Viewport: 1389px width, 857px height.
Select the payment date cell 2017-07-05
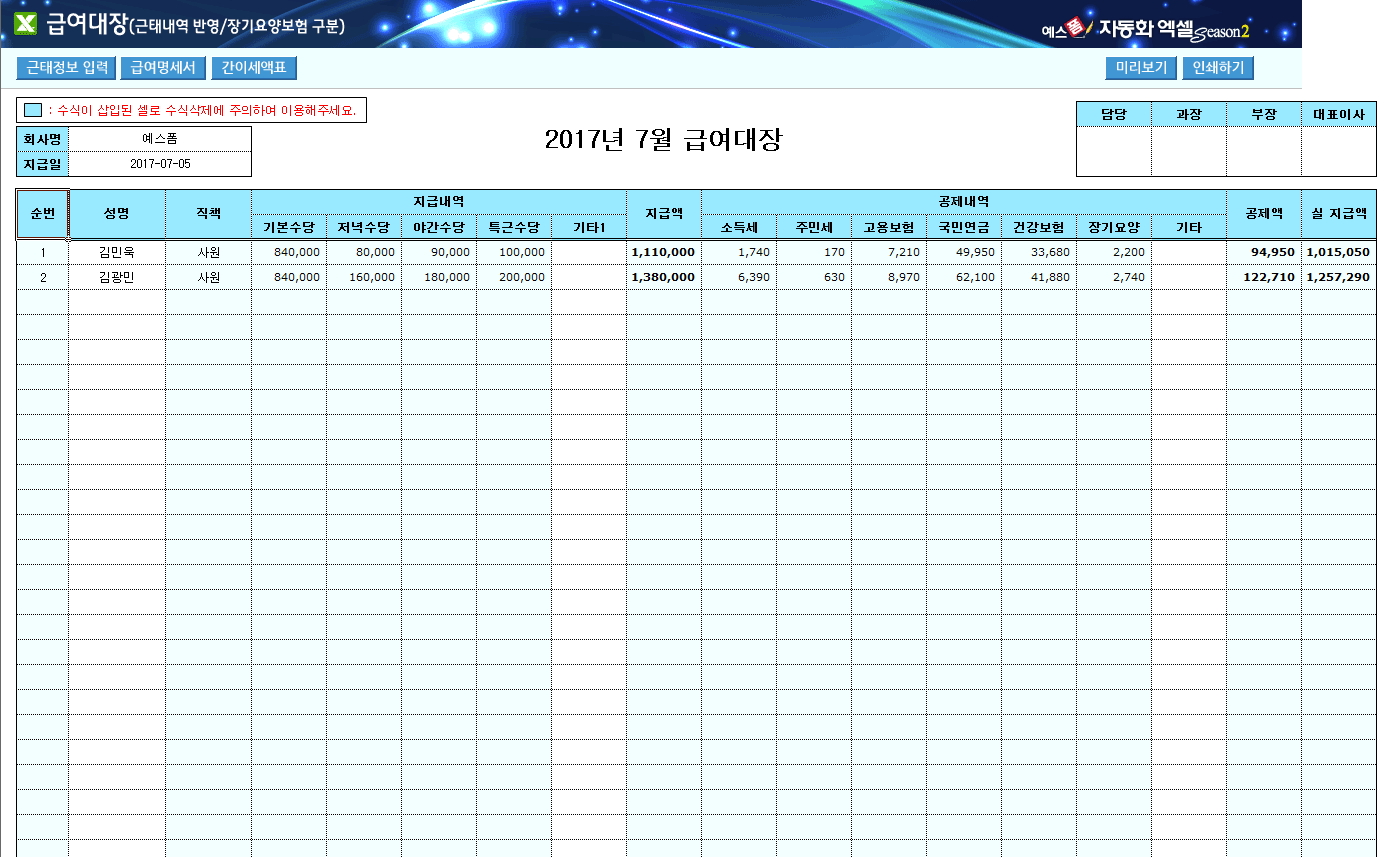(x=160, y=164)
